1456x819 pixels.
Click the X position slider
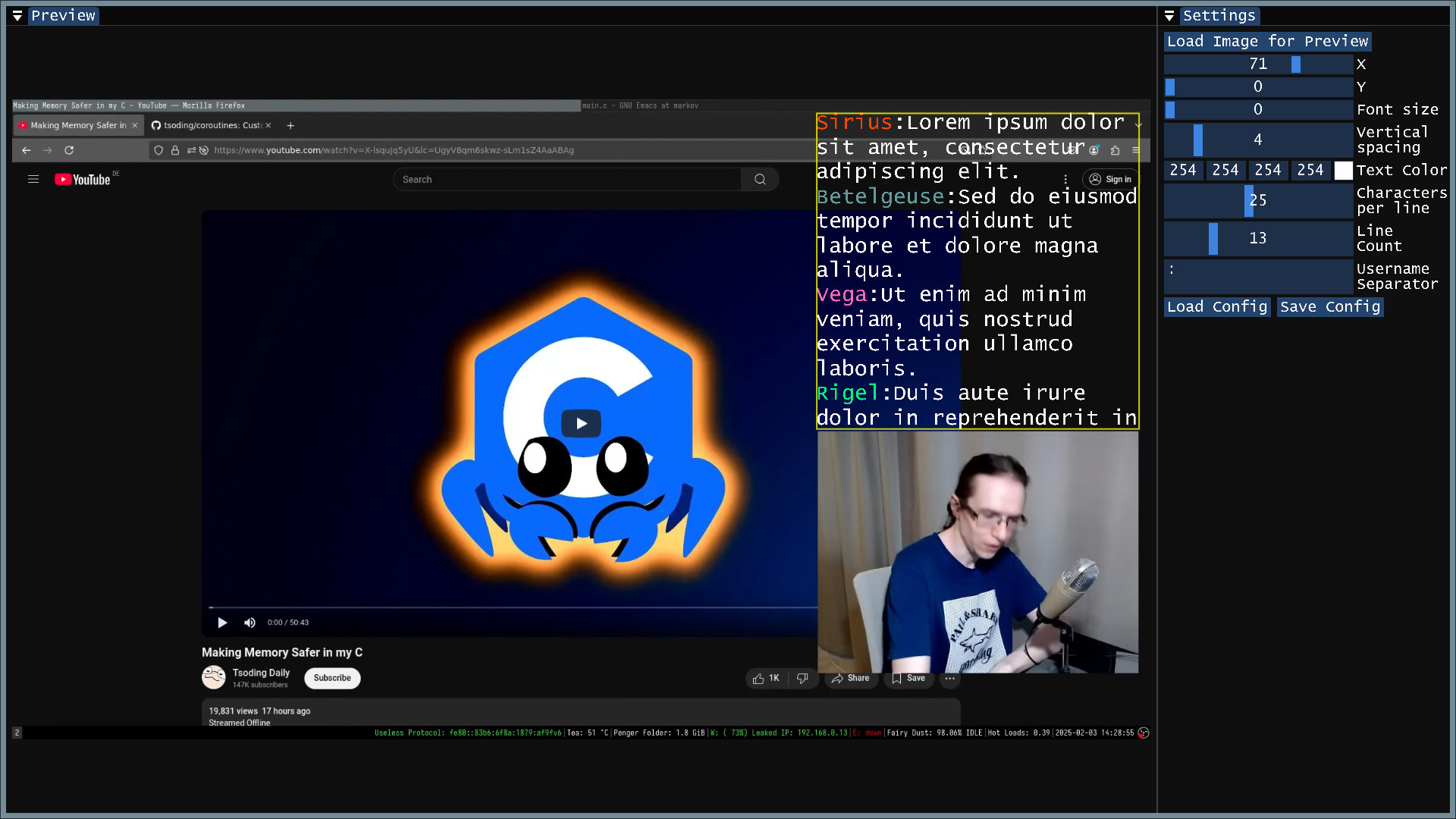pyautogui.click(x=1258, y=64)
